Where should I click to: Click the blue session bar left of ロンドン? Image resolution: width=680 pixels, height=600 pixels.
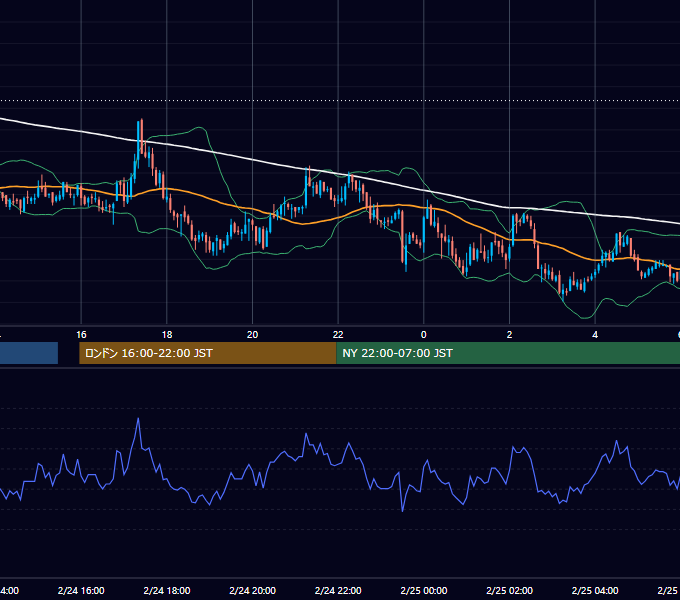[29, 353]
